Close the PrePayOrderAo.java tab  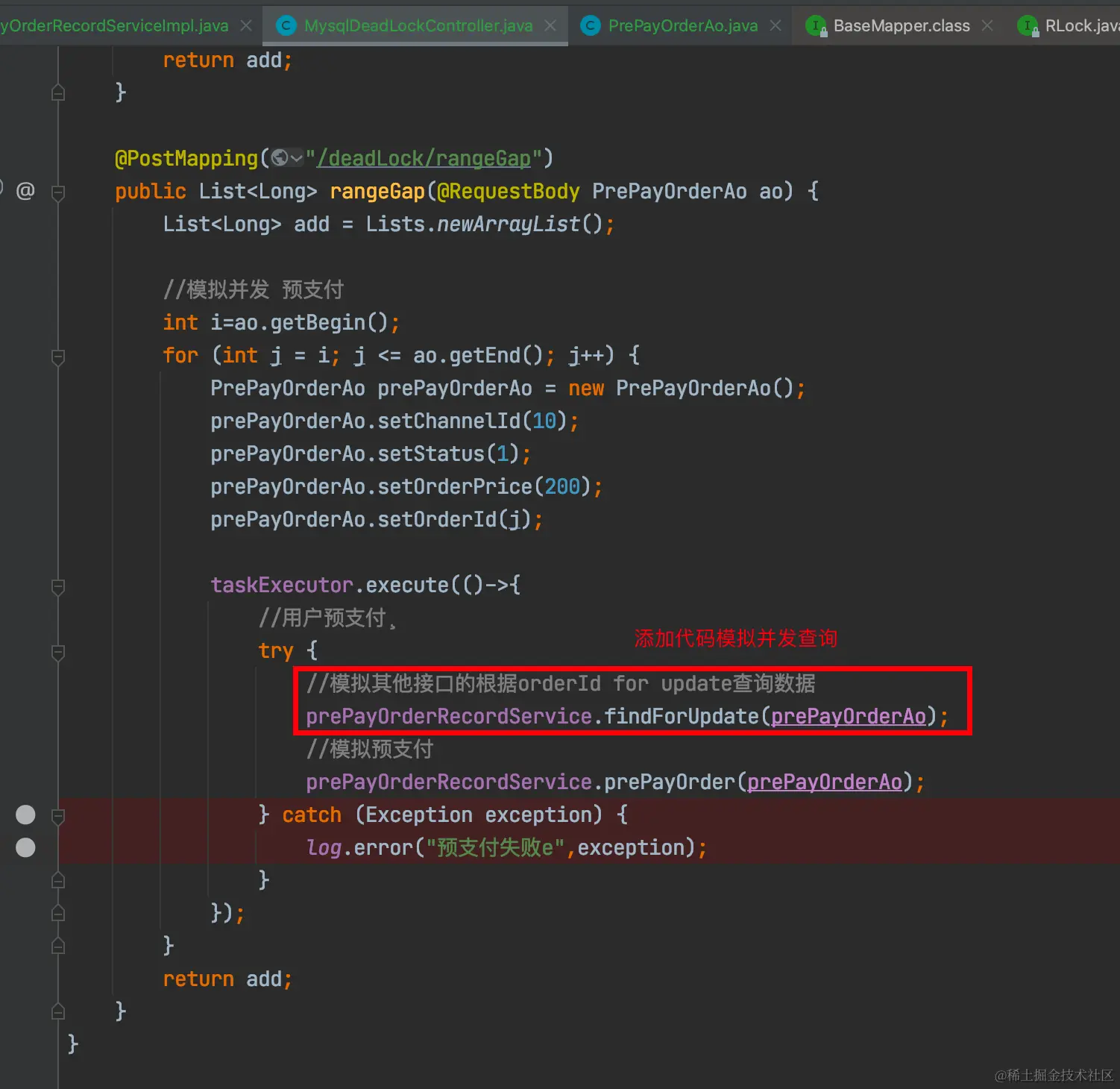[x=775, y=26]
